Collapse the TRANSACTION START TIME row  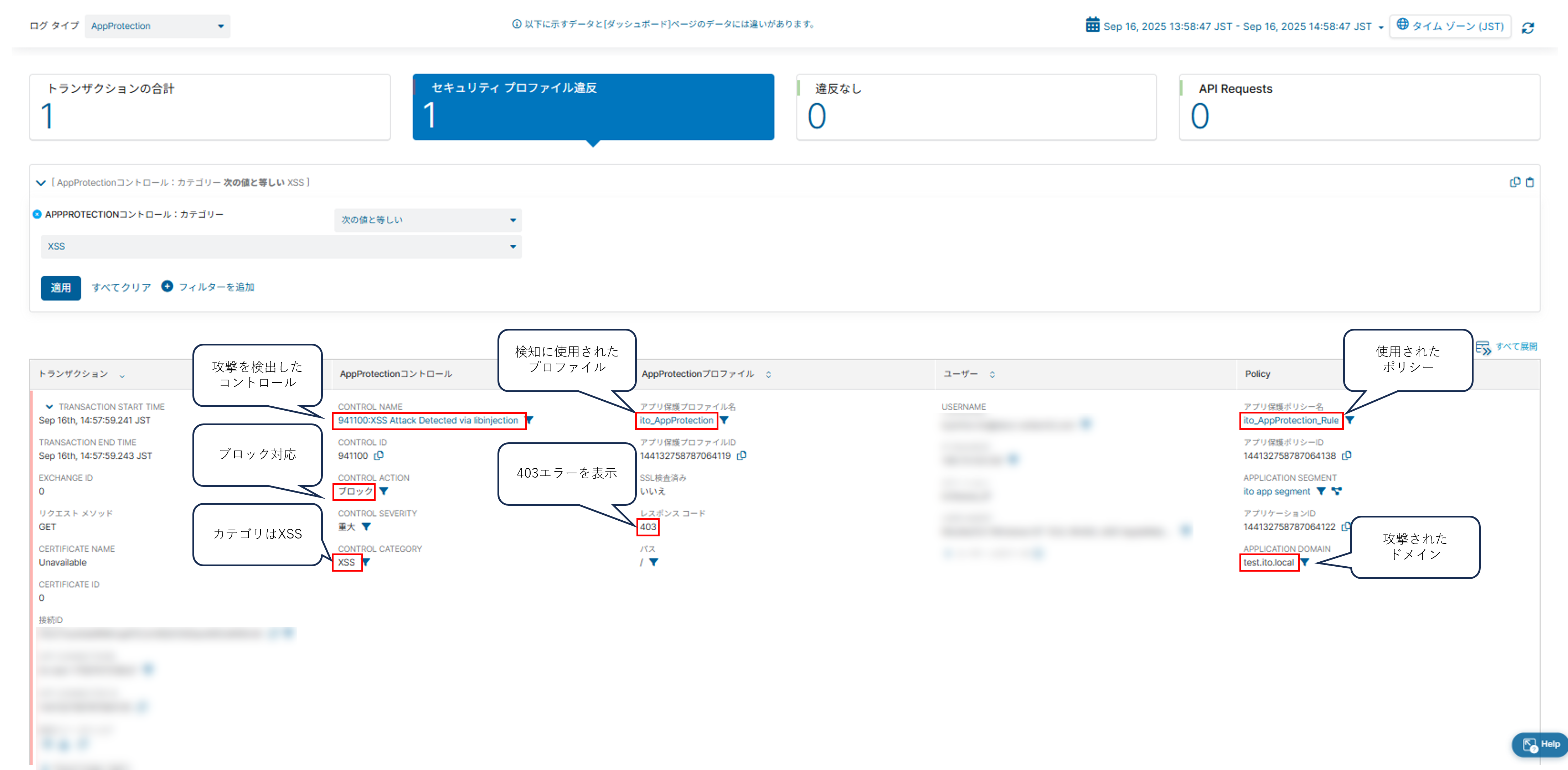pos(49,406)
